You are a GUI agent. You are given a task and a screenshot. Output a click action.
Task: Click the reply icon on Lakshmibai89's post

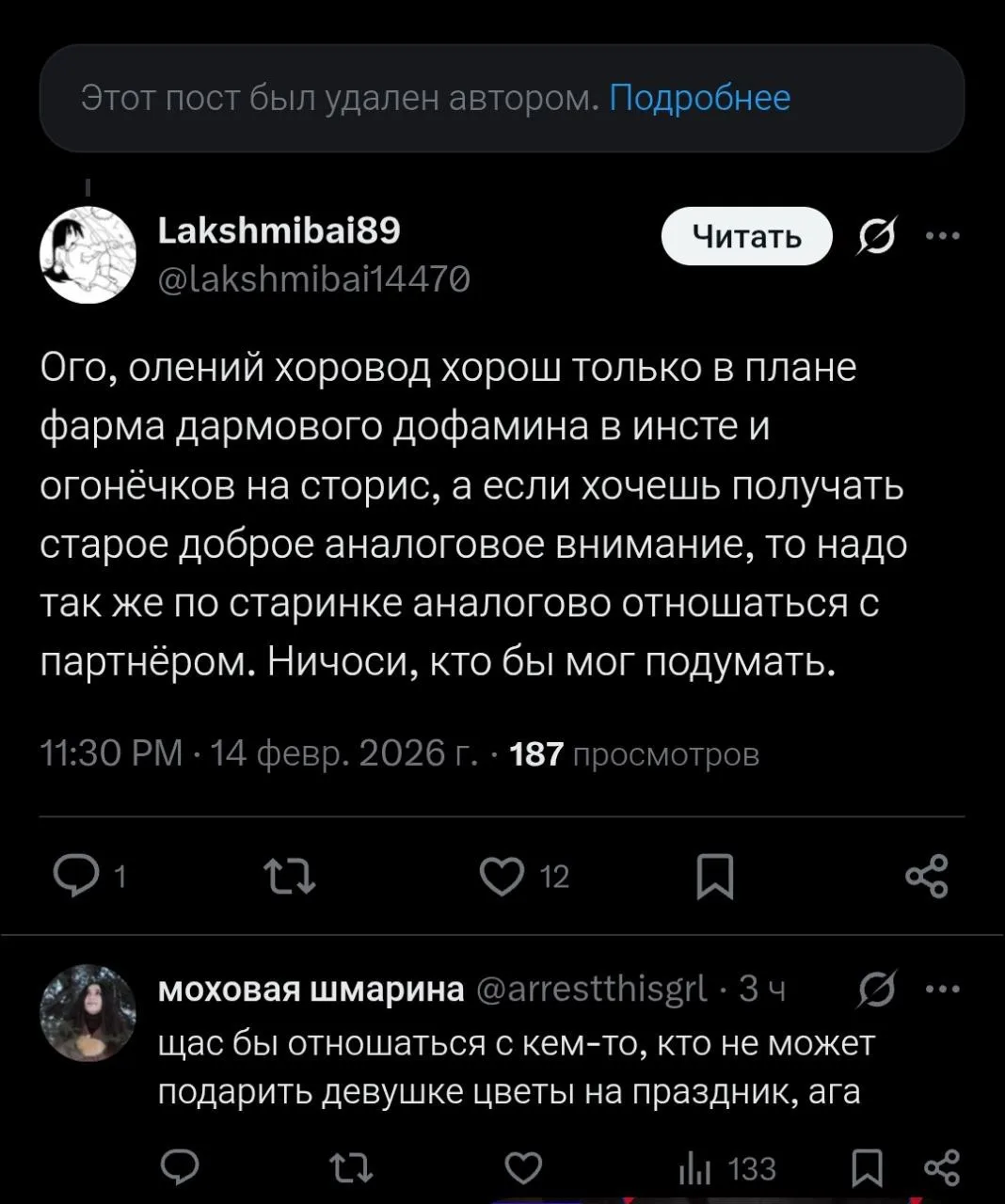point(75,876)
